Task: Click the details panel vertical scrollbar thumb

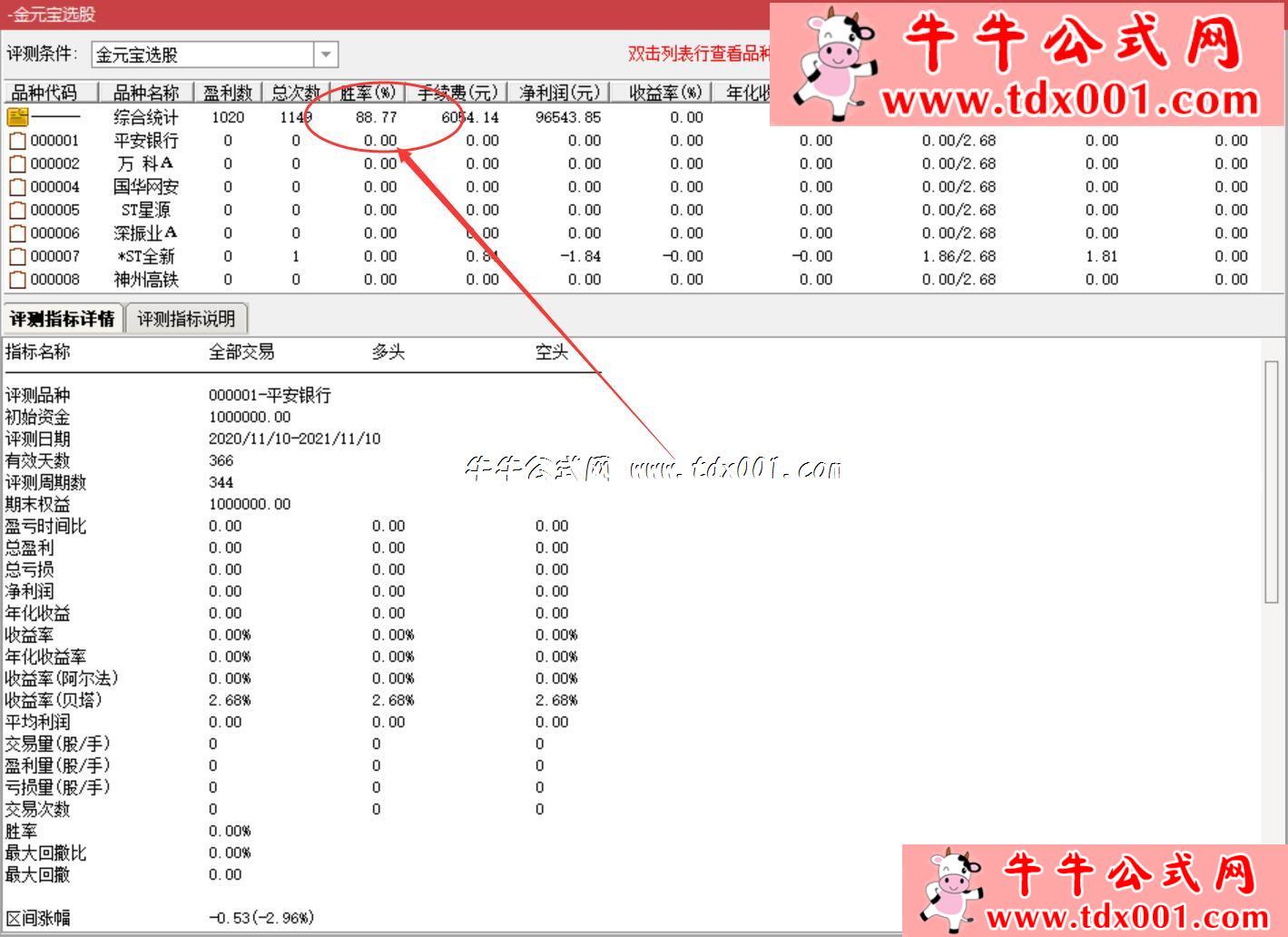Action: point(1271,481)
